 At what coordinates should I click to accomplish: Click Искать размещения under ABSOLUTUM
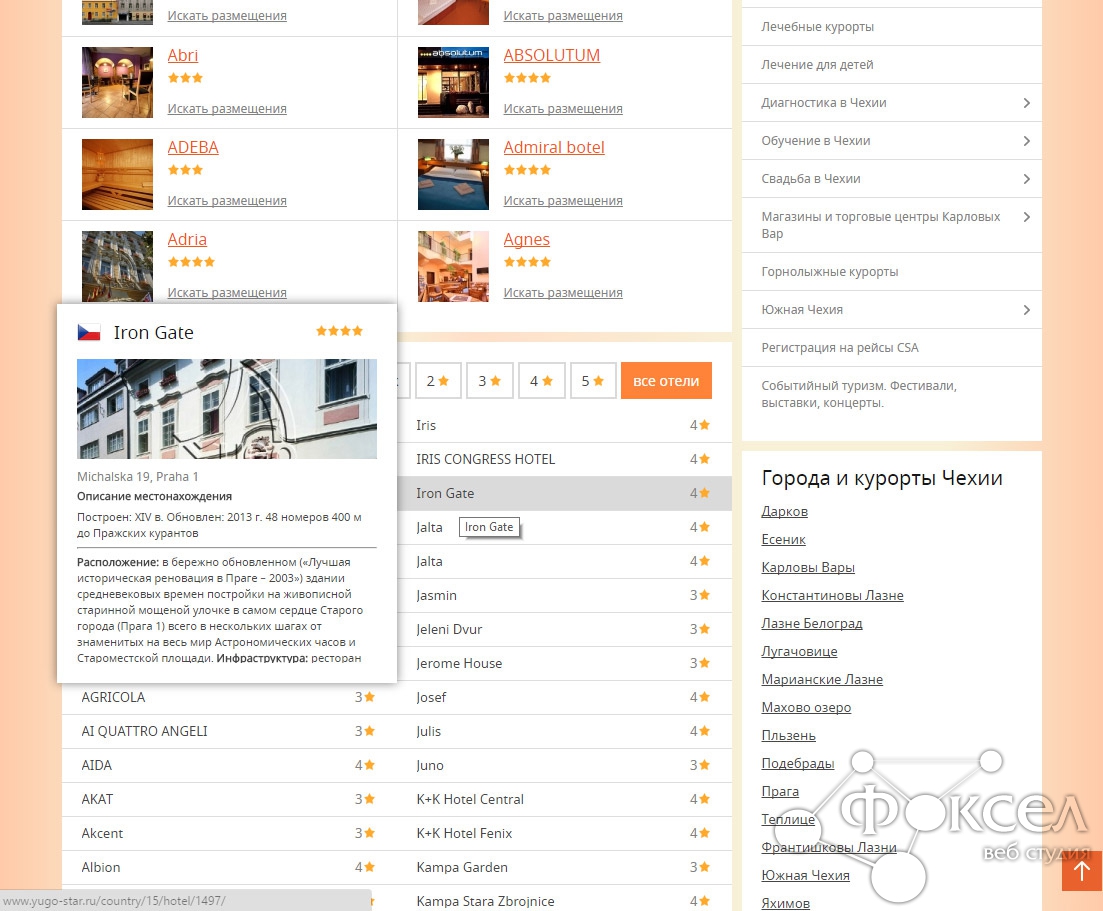(563, 108)
